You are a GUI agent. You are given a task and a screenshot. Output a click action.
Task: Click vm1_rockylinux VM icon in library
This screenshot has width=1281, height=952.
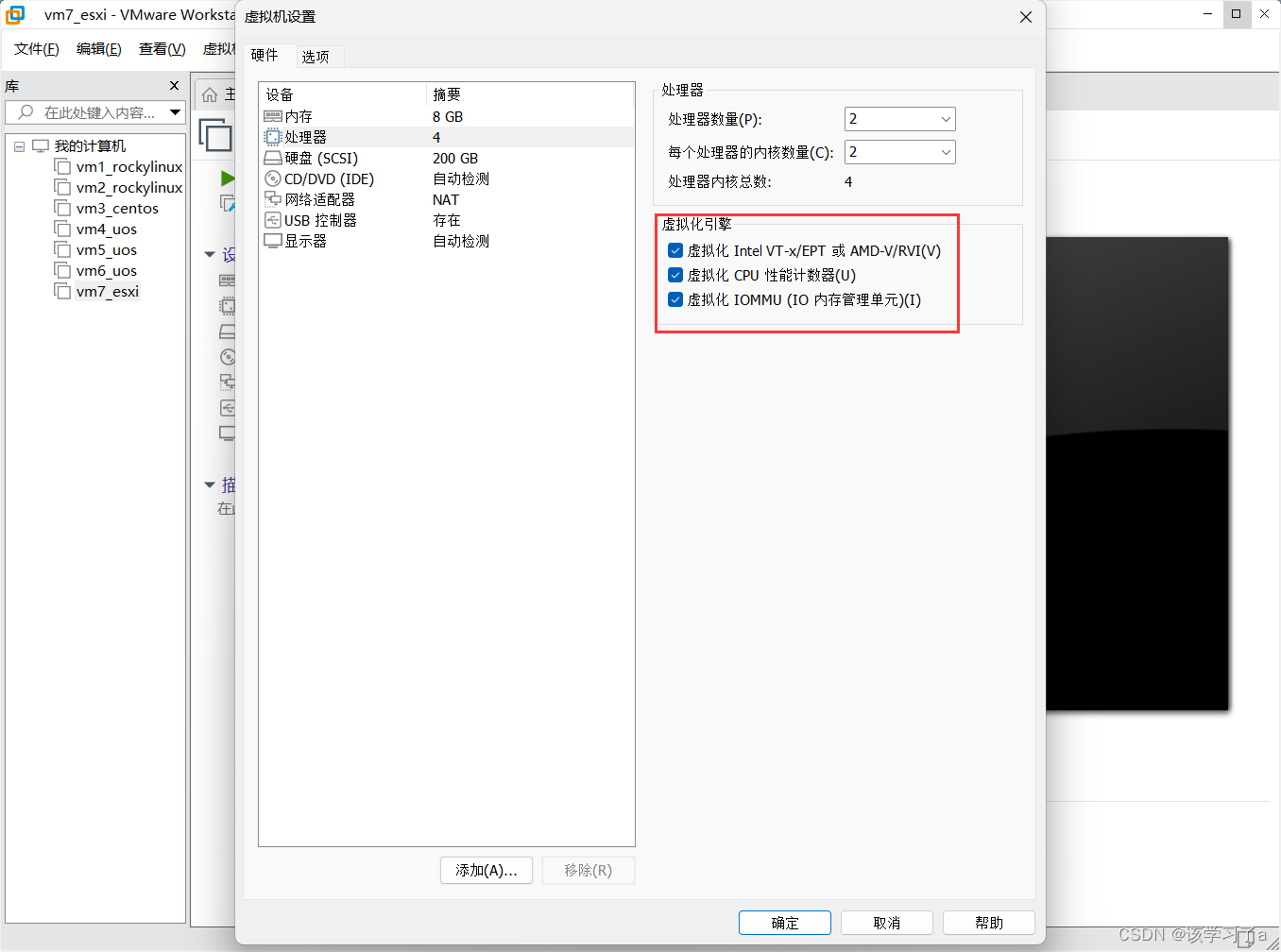pos(62,166)
